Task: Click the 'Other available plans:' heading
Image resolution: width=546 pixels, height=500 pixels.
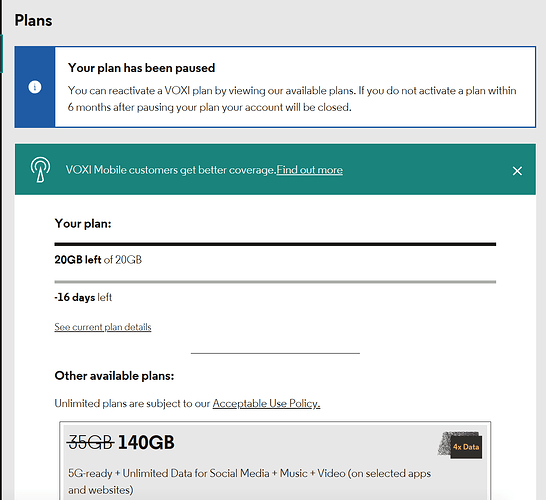Action: (114, 376)
